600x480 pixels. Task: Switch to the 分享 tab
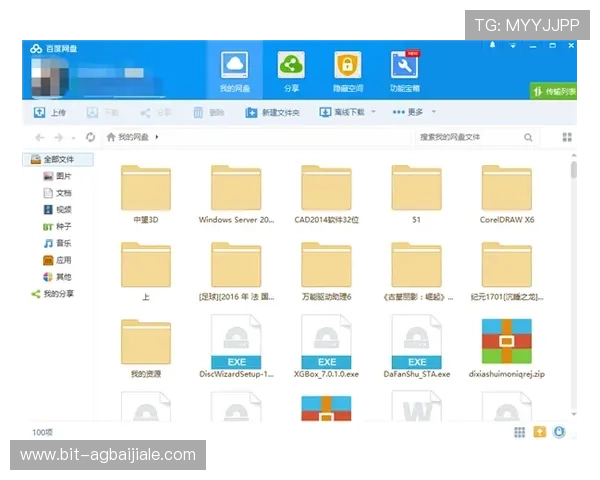click(x=291, y=71)
